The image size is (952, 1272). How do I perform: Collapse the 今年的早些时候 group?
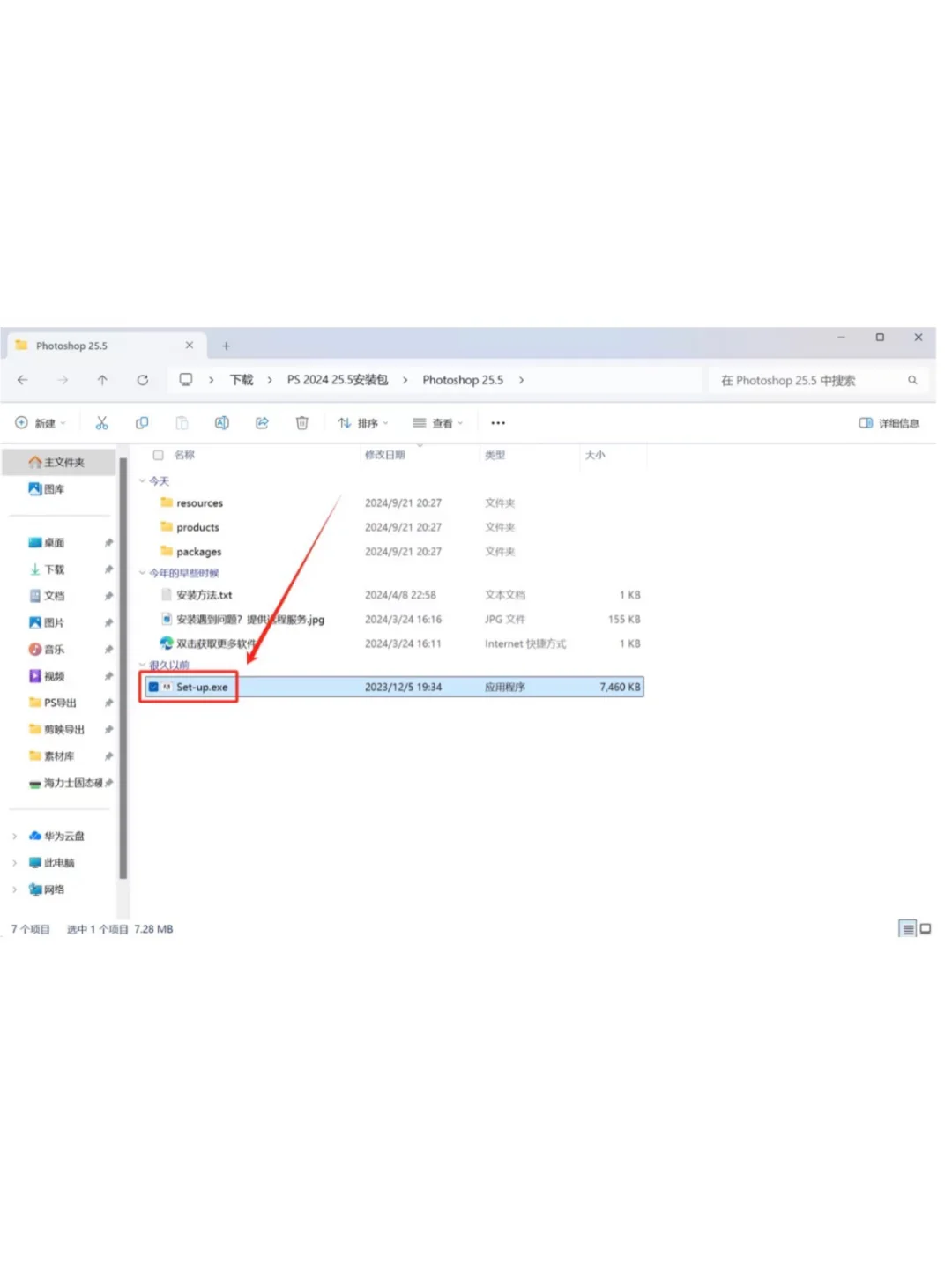click(x=142, y=573)
